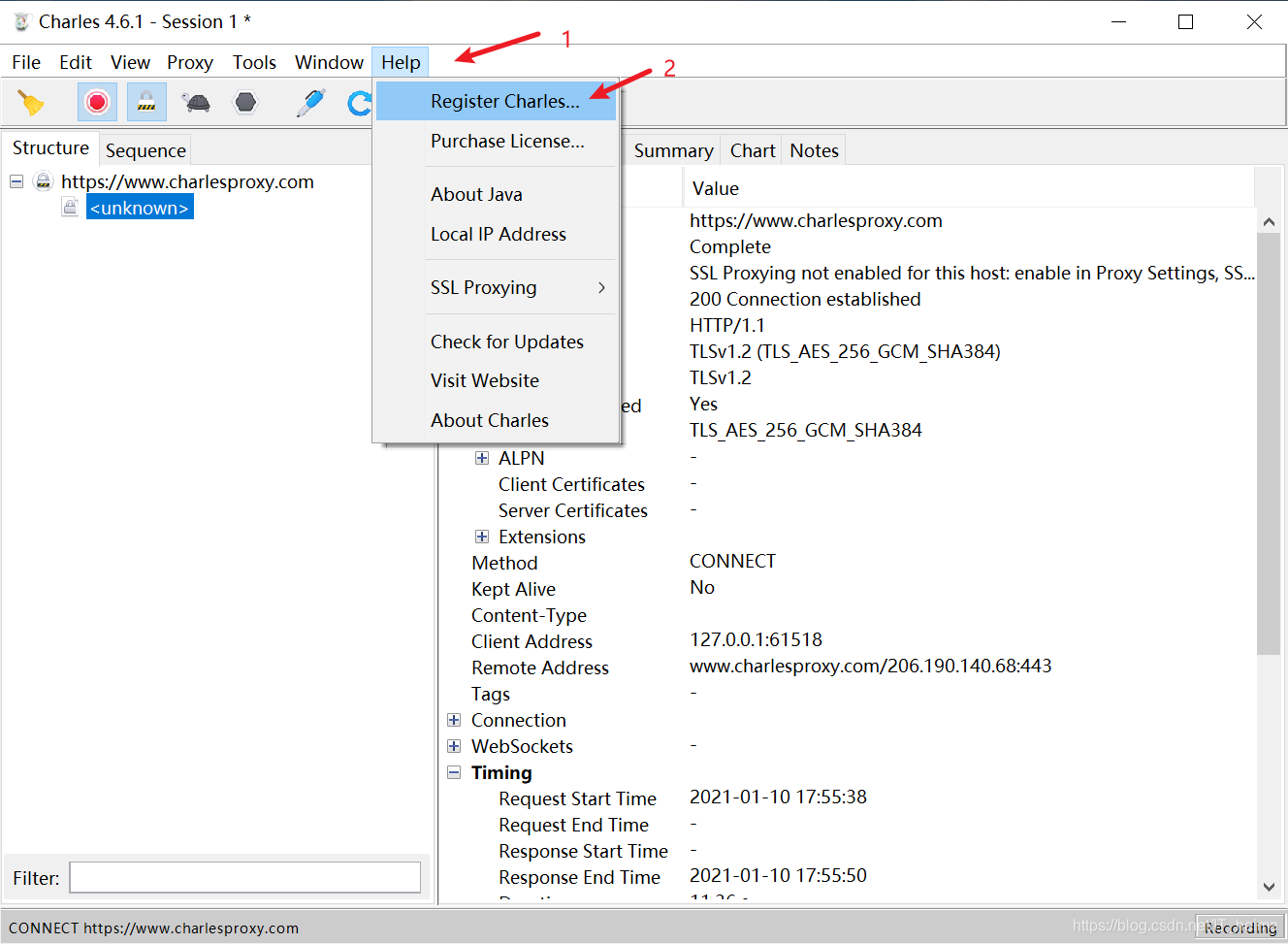Click the Remote Address row label
This screenshot has height=944, width=1288.
click(x=540, y=667)
